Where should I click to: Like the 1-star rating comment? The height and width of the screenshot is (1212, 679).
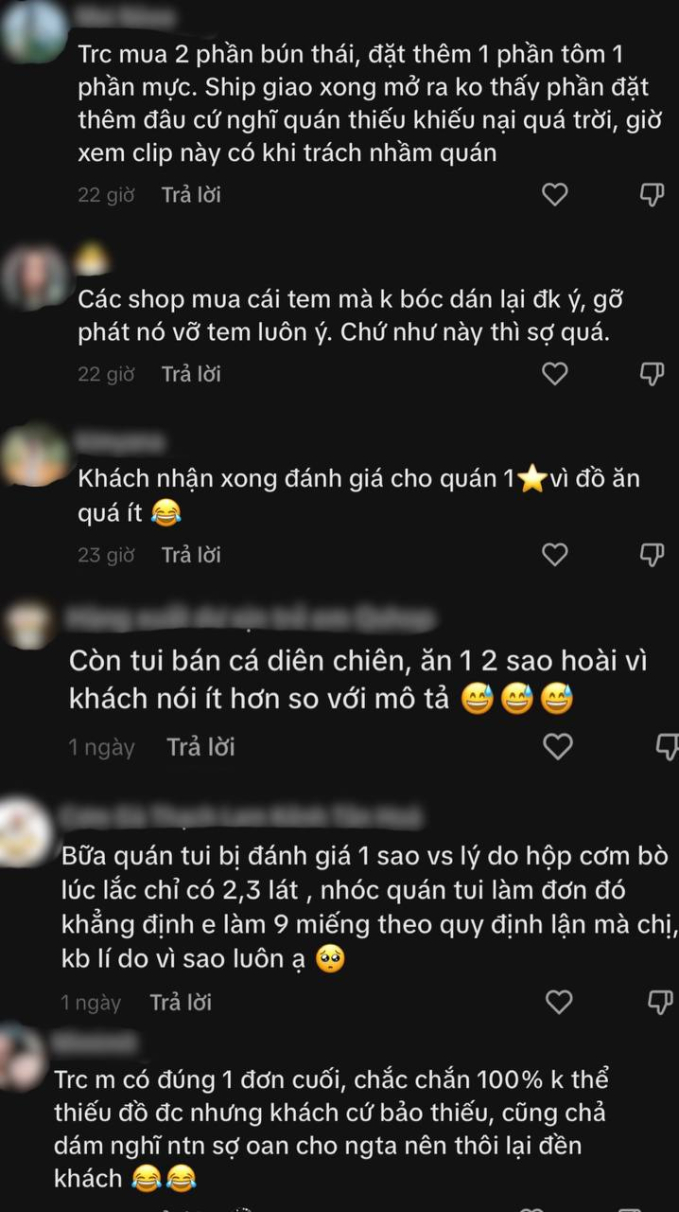pyautogui.click(x=555, y=554)
